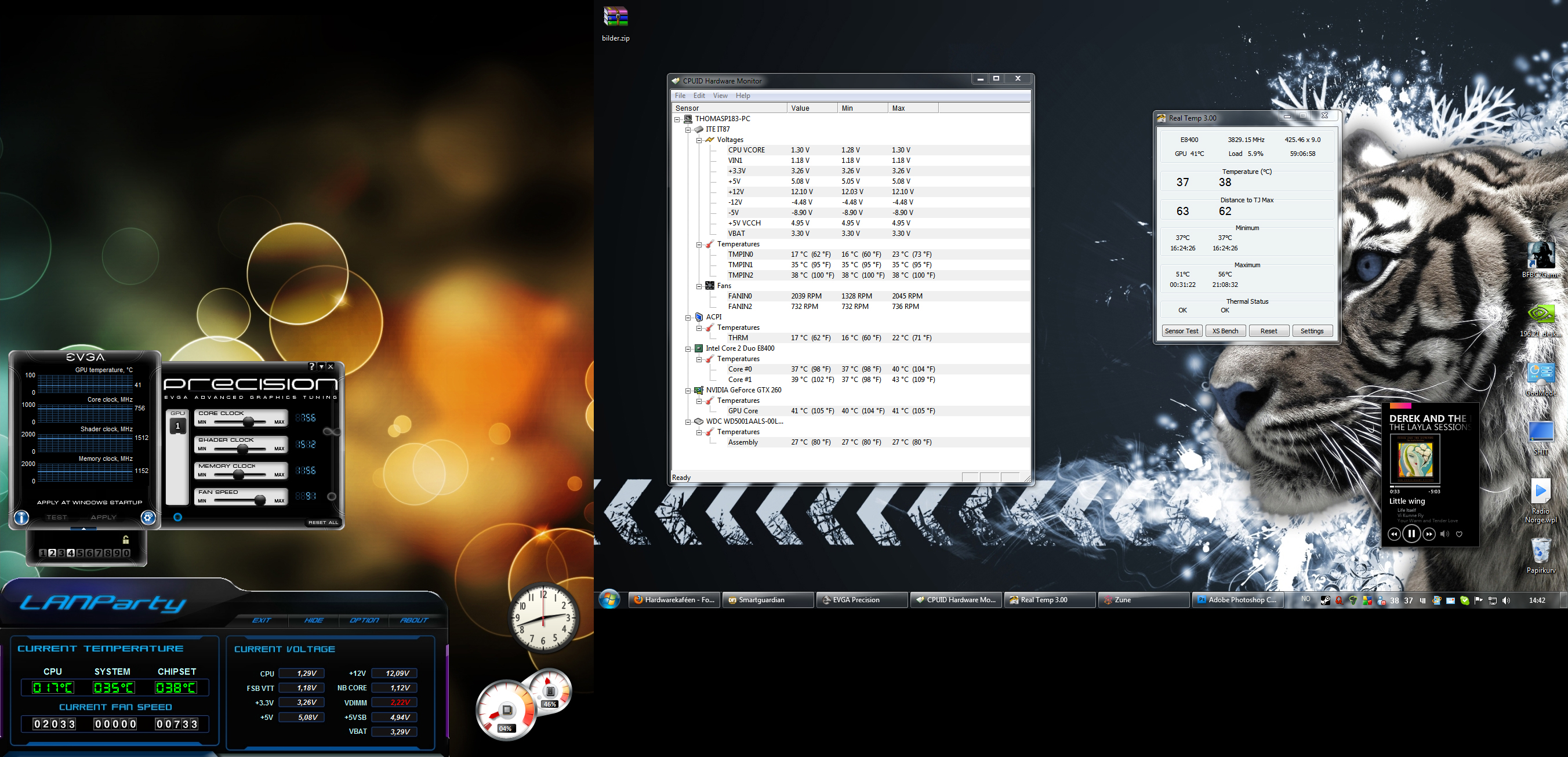The image size is (1568, 757).
Task: Mute volume in Zune widget
Action: pyautogui.click(x=1444, y=534)
